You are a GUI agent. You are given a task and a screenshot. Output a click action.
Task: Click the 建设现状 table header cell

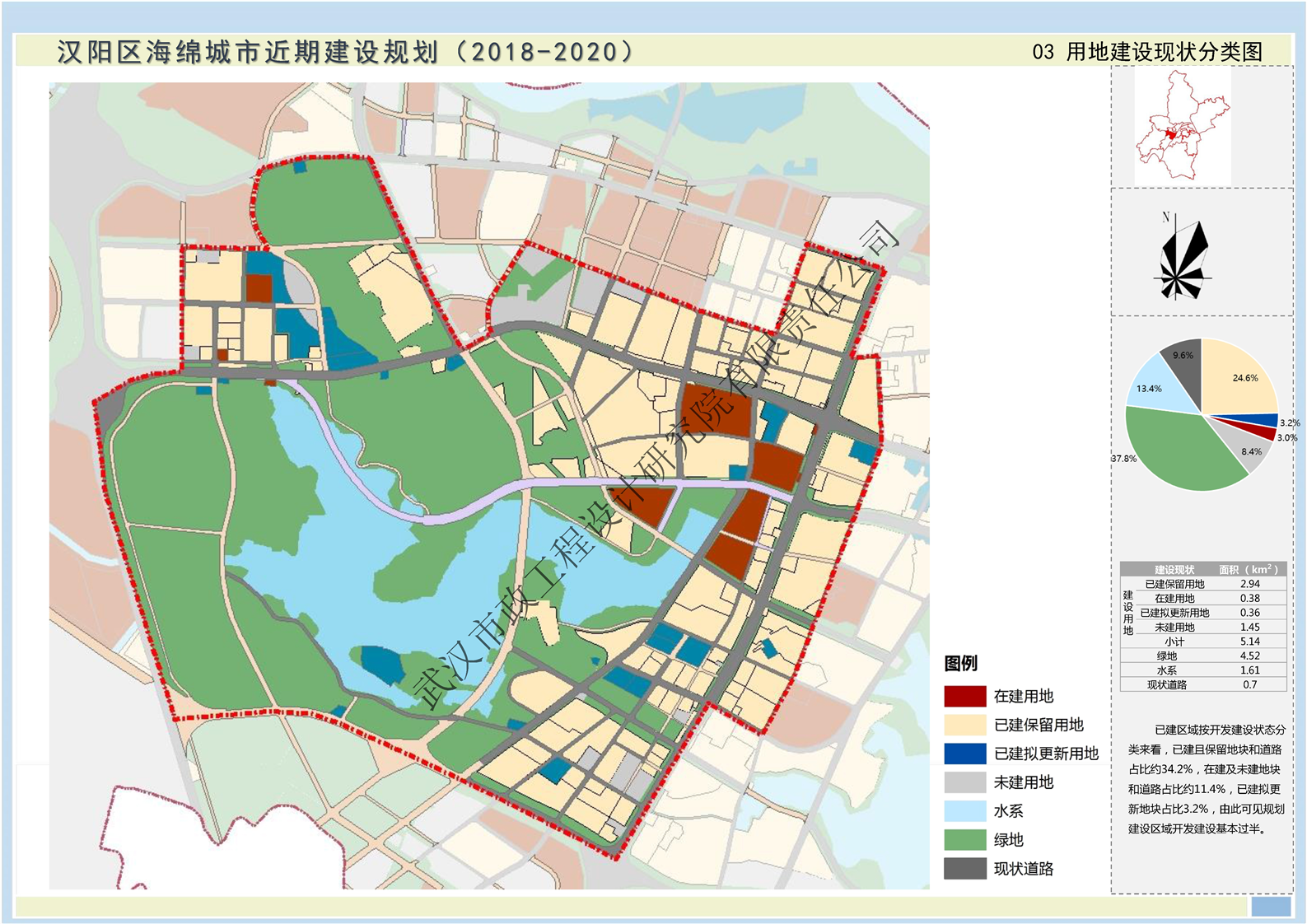pyautogui.click(x=1174, y=569)
